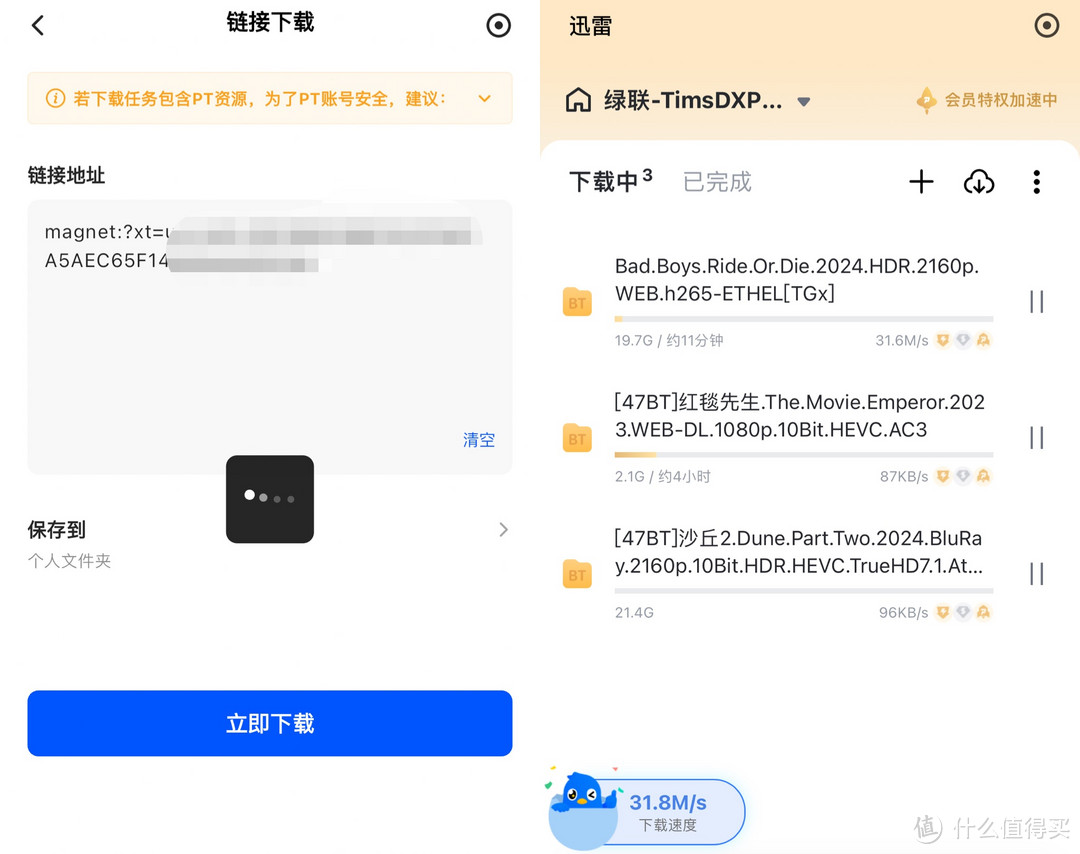The height and width of the screenshot is (854, 1080).
Task: Pause the 红毯先生 download task
Action: click(1035, 437)
